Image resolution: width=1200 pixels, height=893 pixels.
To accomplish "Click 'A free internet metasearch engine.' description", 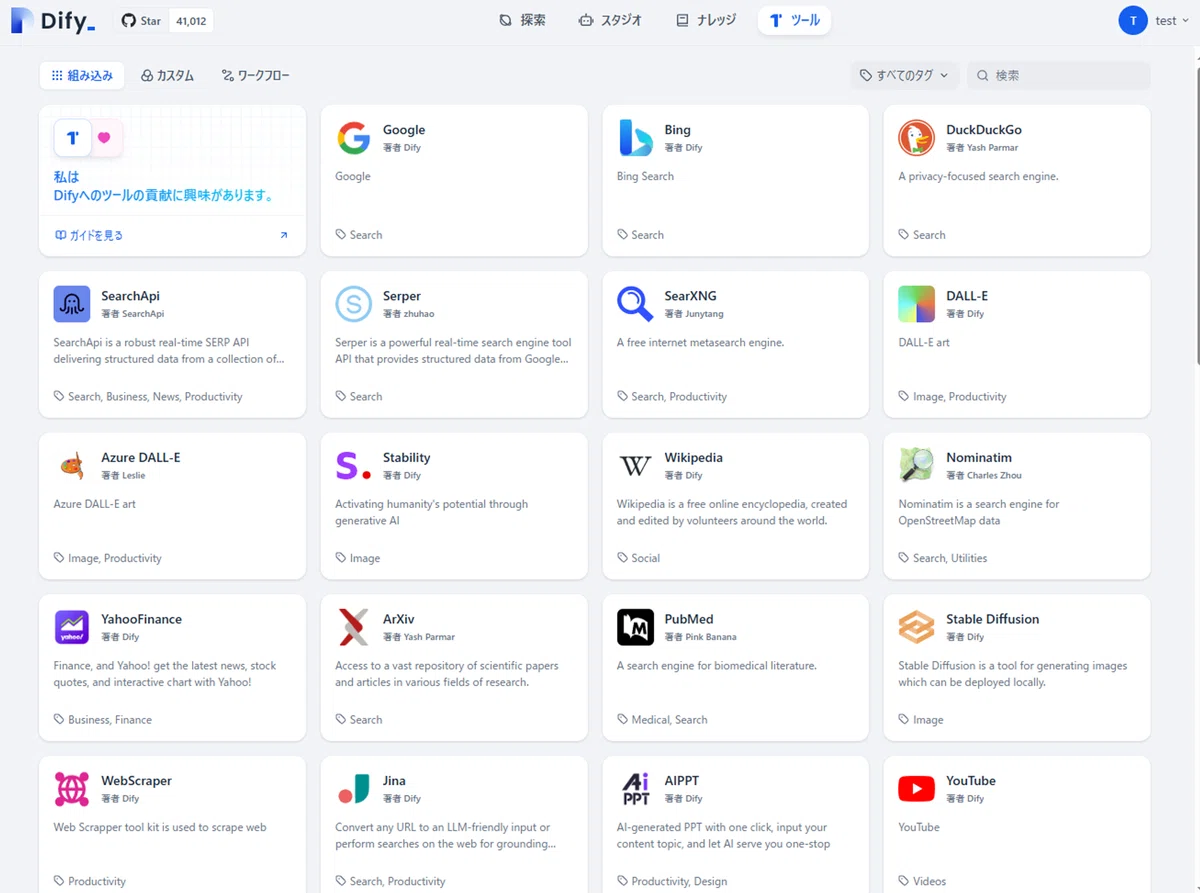I will 700,343.
